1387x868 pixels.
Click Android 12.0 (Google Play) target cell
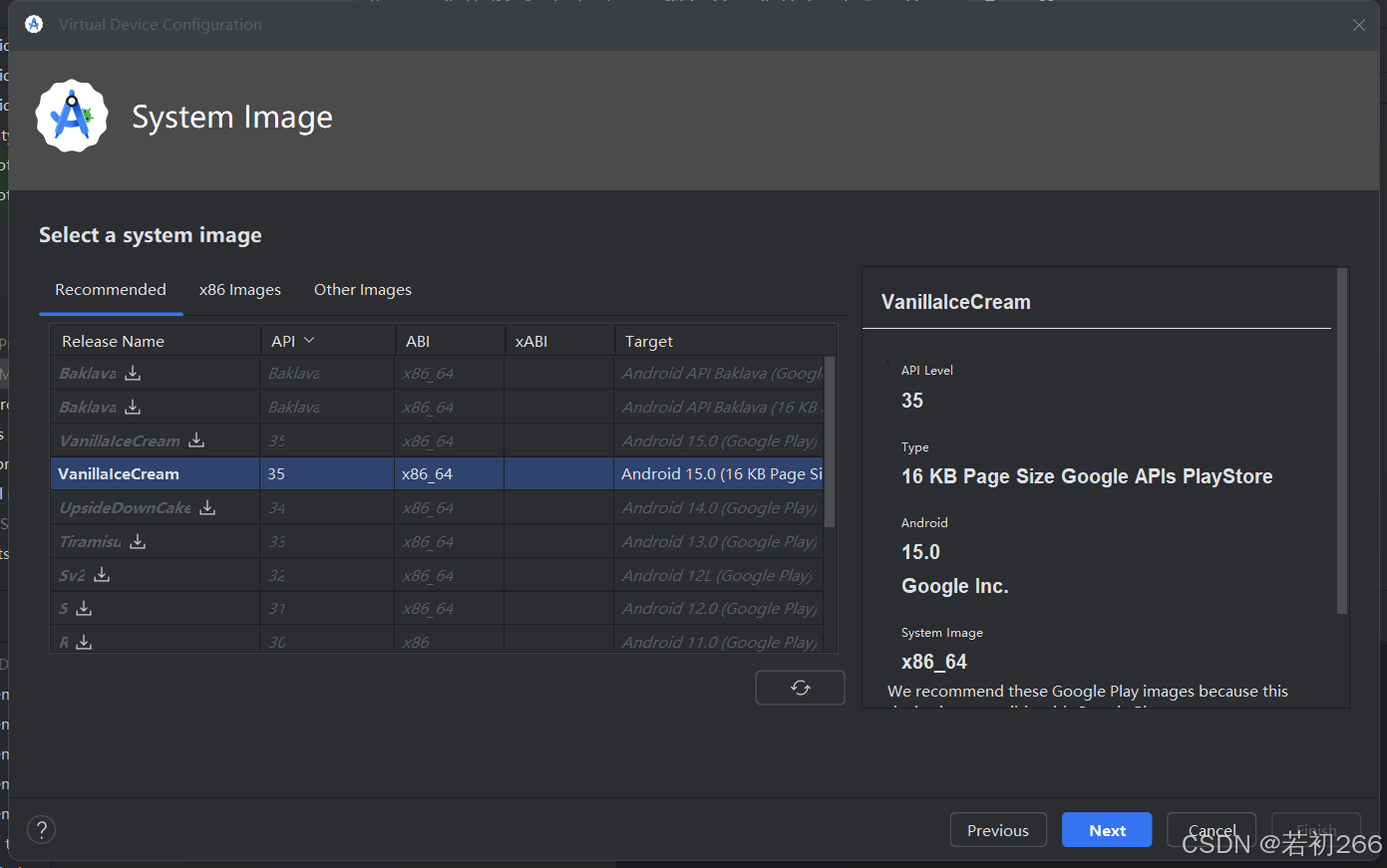[720, 609]
